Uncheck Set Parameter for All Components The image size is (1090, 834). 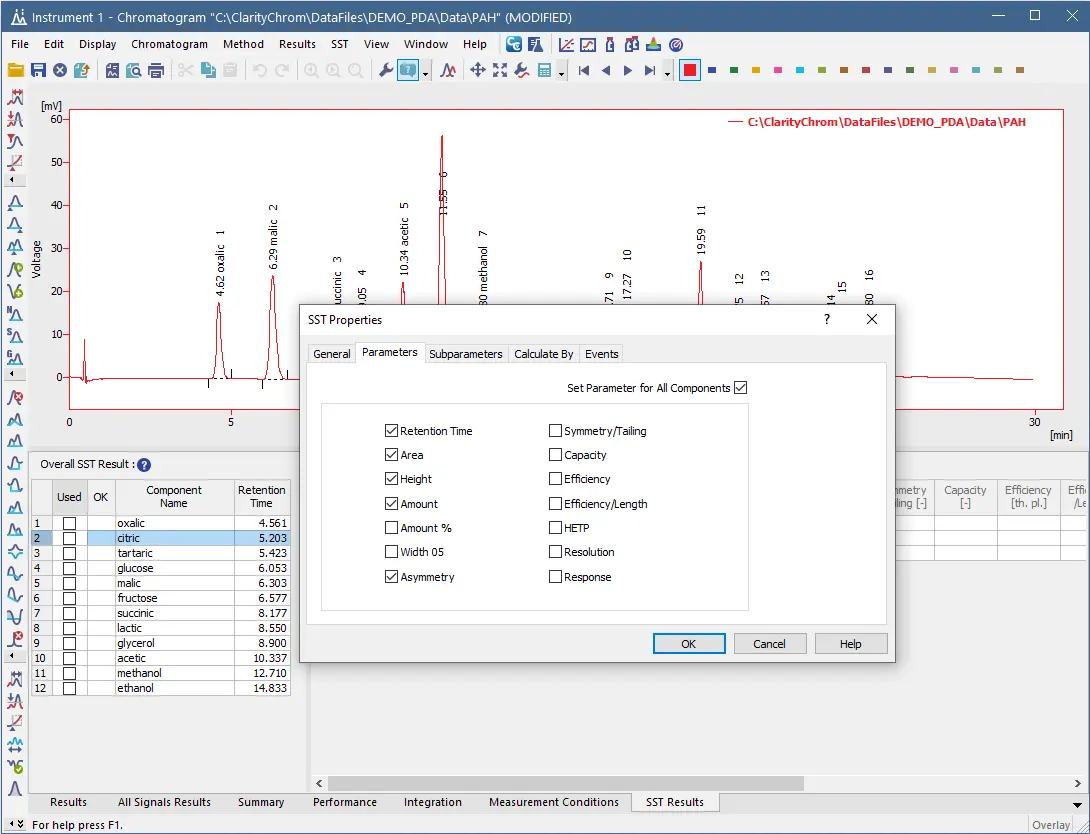(741, 387)
